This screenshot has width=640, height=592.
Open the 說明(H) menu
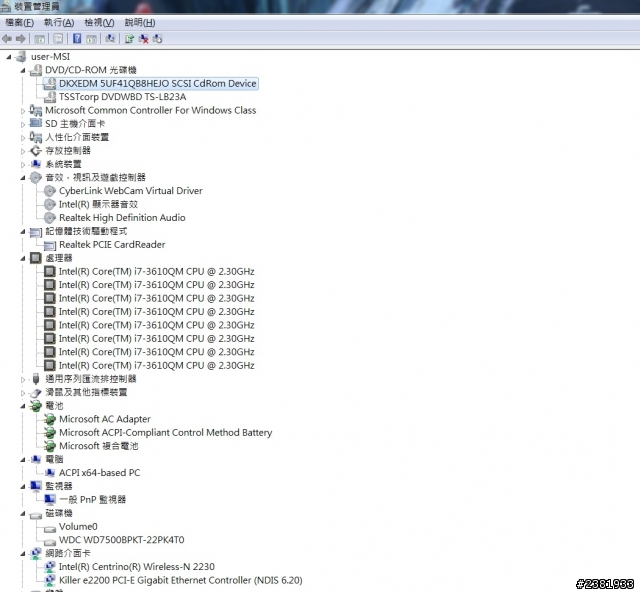pos(140,22)
